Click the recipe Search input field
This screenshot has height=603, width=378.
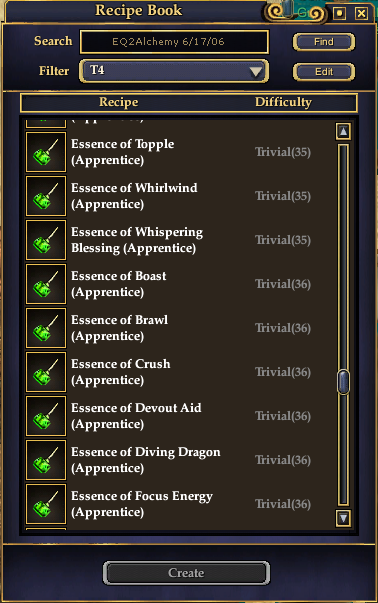click(x=174, y=42)
